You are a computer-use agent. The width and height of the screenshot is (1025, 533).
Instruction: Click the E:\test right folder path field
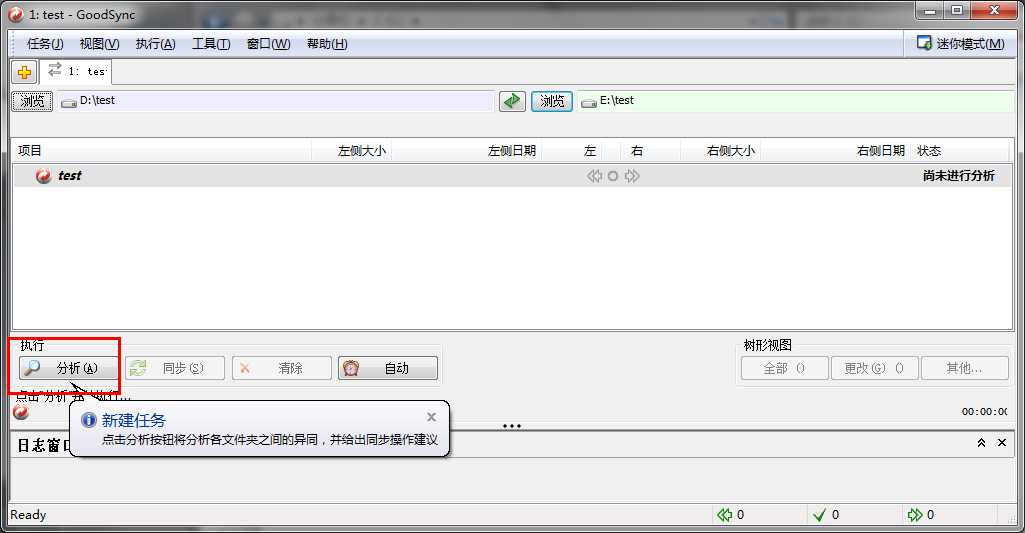[x=796, y=101]
